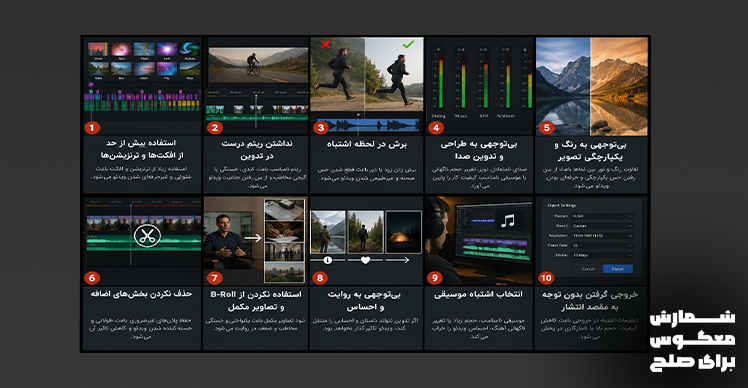Click the hands writing B-Roll thumbnail
The image size is (748, 388).
coord(284,232)
